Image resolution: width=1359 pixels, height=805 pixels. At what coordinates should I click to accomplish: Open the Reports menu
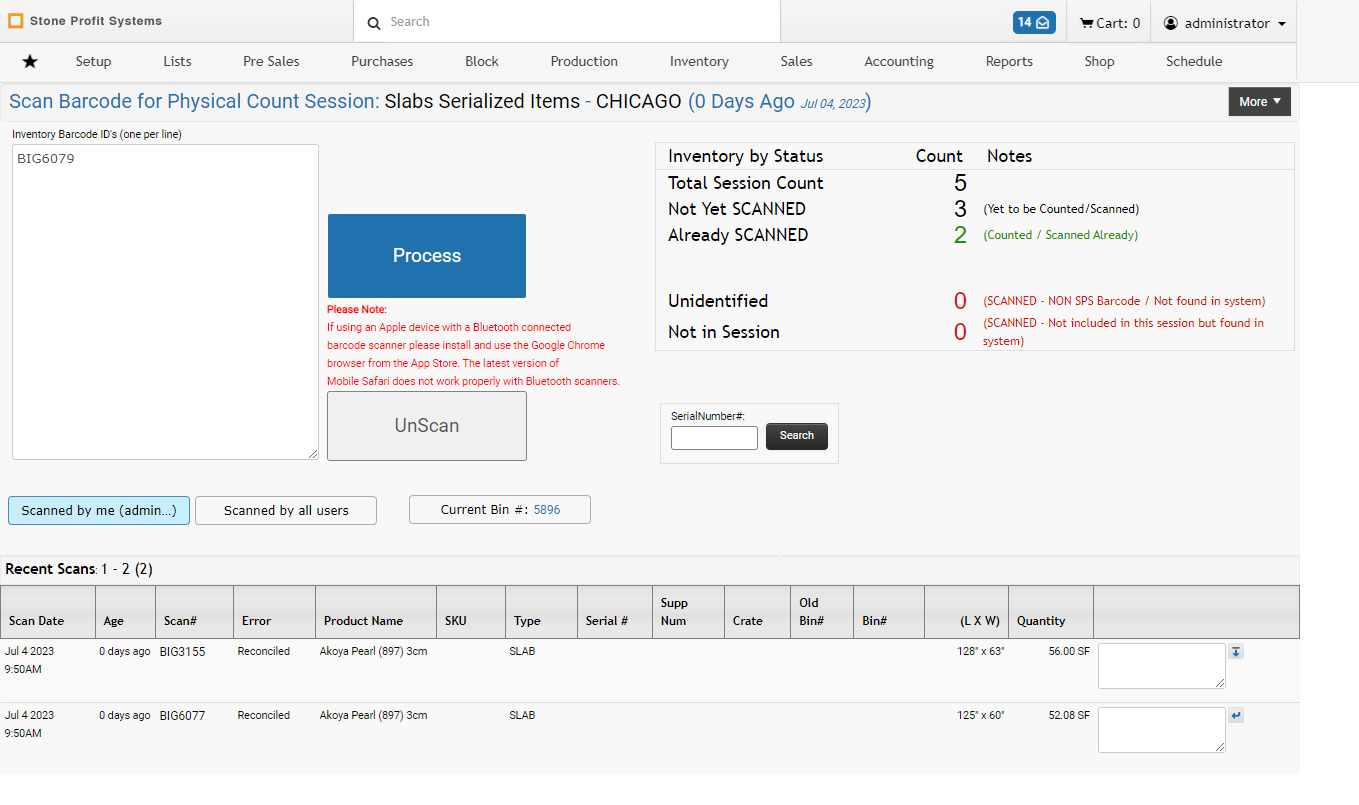click(1009, 61)
